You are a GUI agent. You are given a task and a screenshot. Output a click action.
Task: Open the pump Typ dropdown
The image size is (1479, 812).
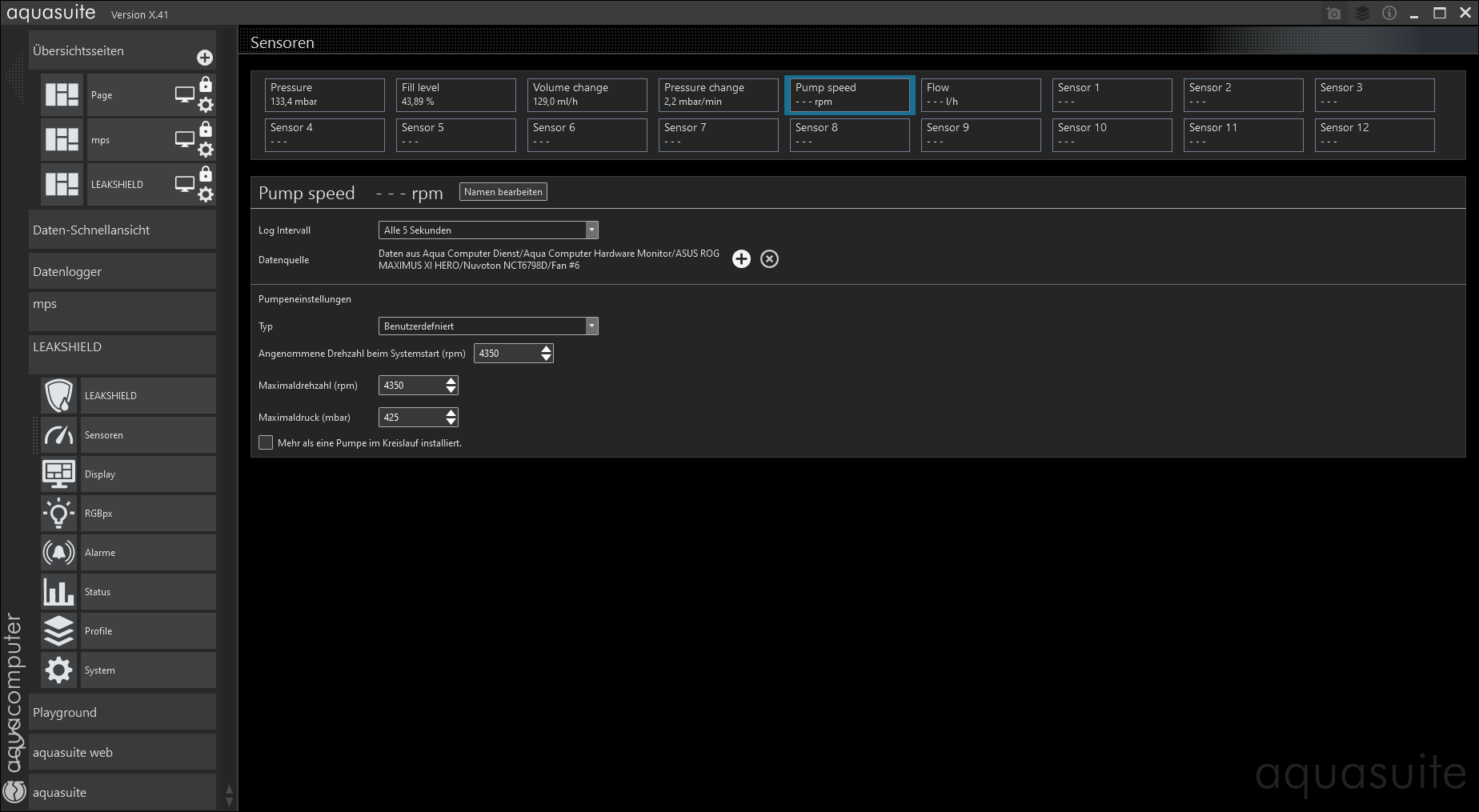[591, 326]
